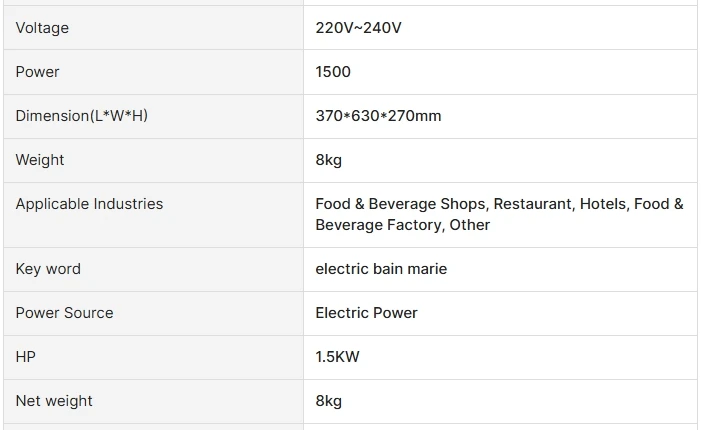
Task: Click the Voltage label cell
Action: point(42,28)
